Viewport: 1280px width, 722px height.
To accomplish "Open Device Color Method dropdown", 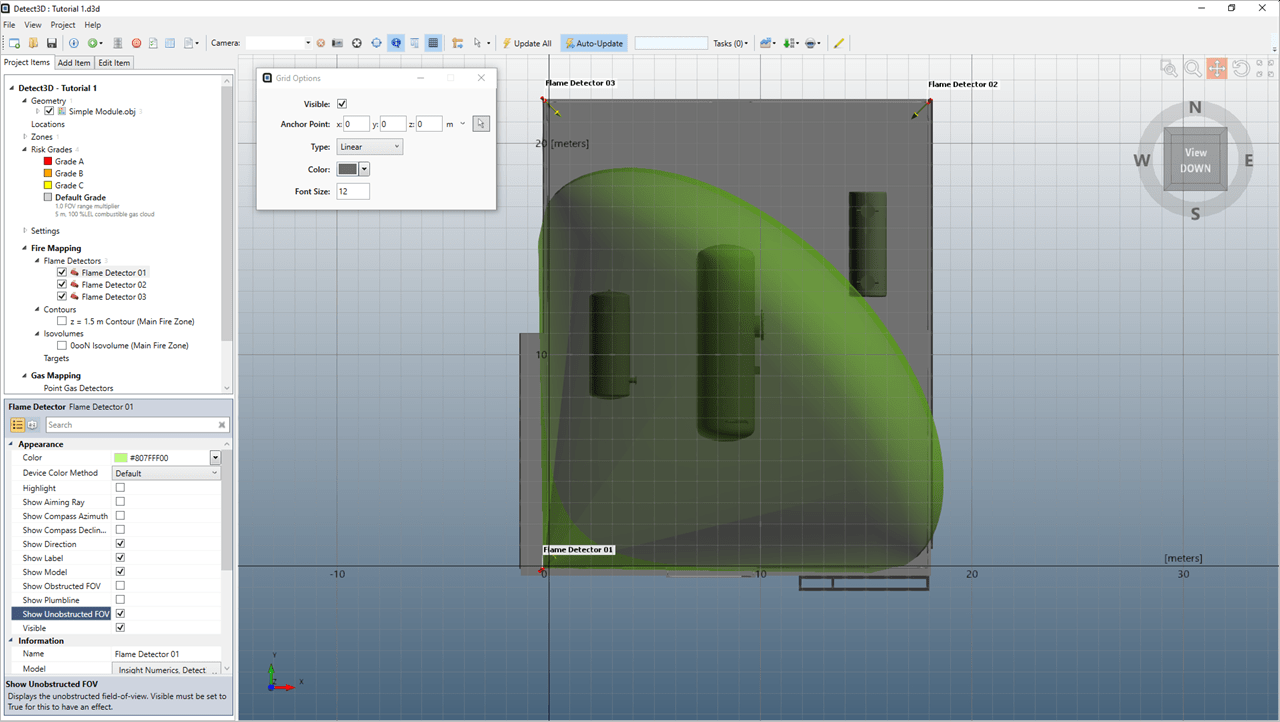I will pyautogui.click(x=166, y=473).
